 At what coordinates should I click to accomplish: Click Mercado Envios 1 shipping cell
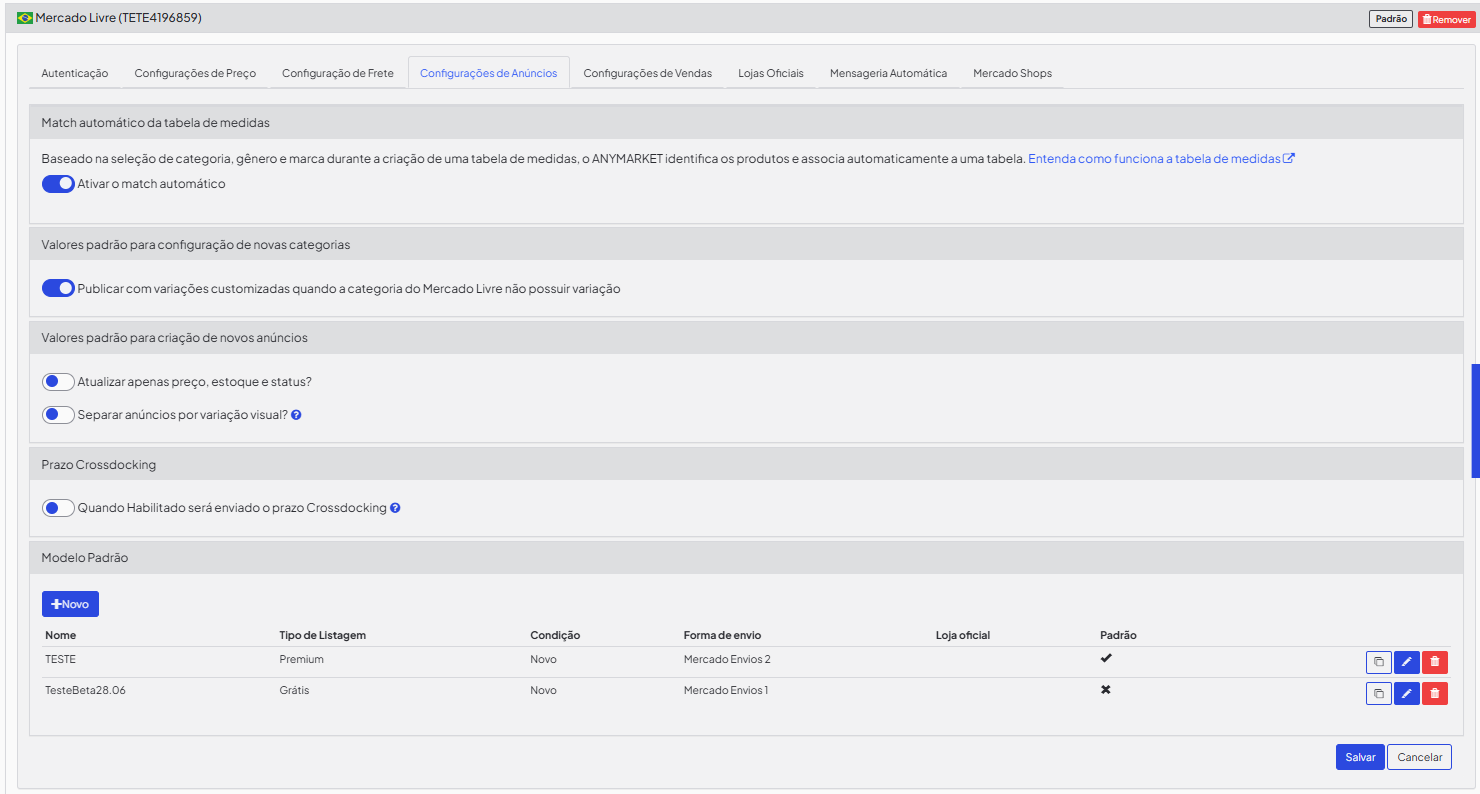726,690
